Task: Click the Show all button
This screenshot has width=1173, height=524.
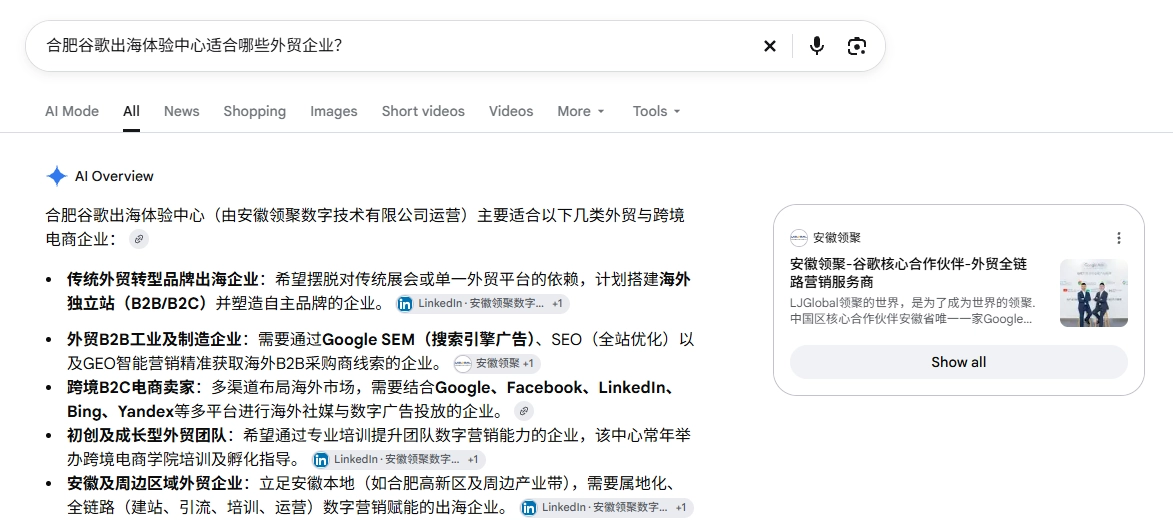Action: 958,362
